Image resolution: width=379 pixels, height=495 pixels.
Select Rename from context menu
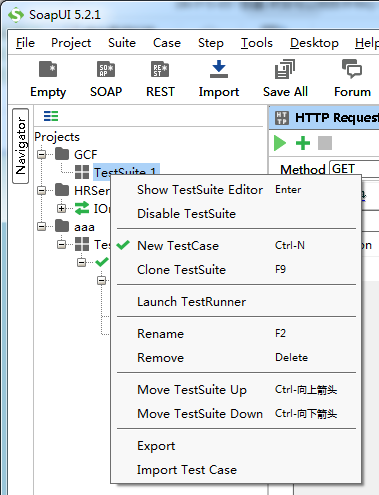236,334
